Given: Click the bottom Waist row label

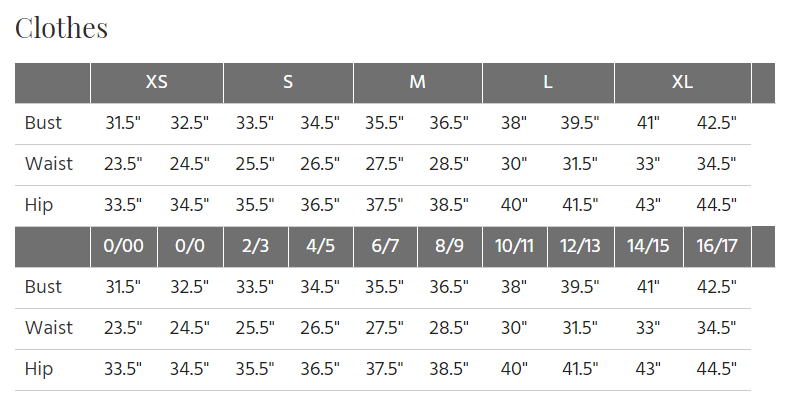Looking at the screenshot, I should 49,328.
